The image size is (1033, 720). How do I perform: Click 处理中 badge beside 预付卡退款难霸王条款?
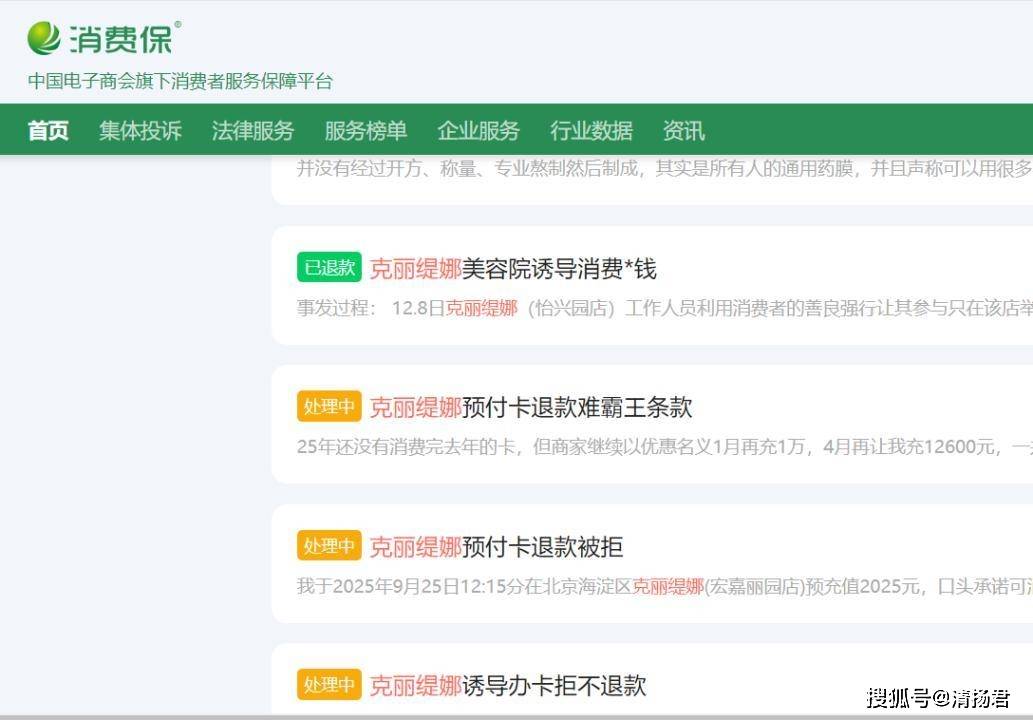329,407
